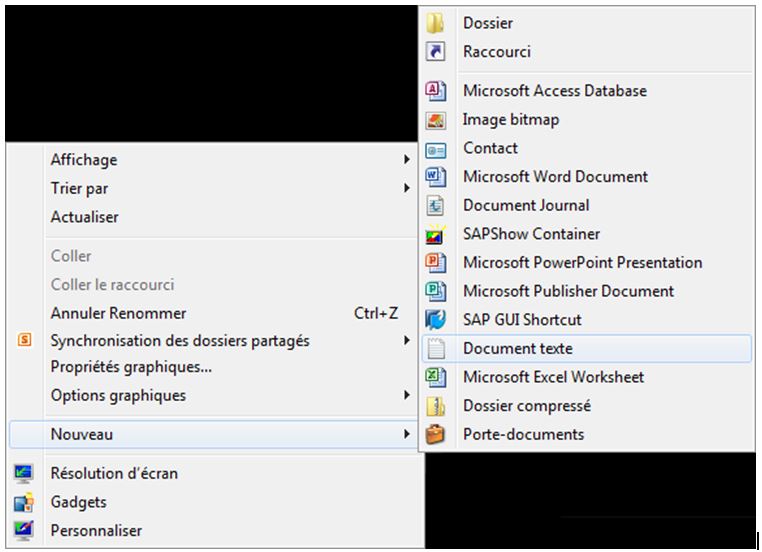Click the Porte-documents briefcase icon
This screenshot has height=552, width=762.
pos(436,434)
